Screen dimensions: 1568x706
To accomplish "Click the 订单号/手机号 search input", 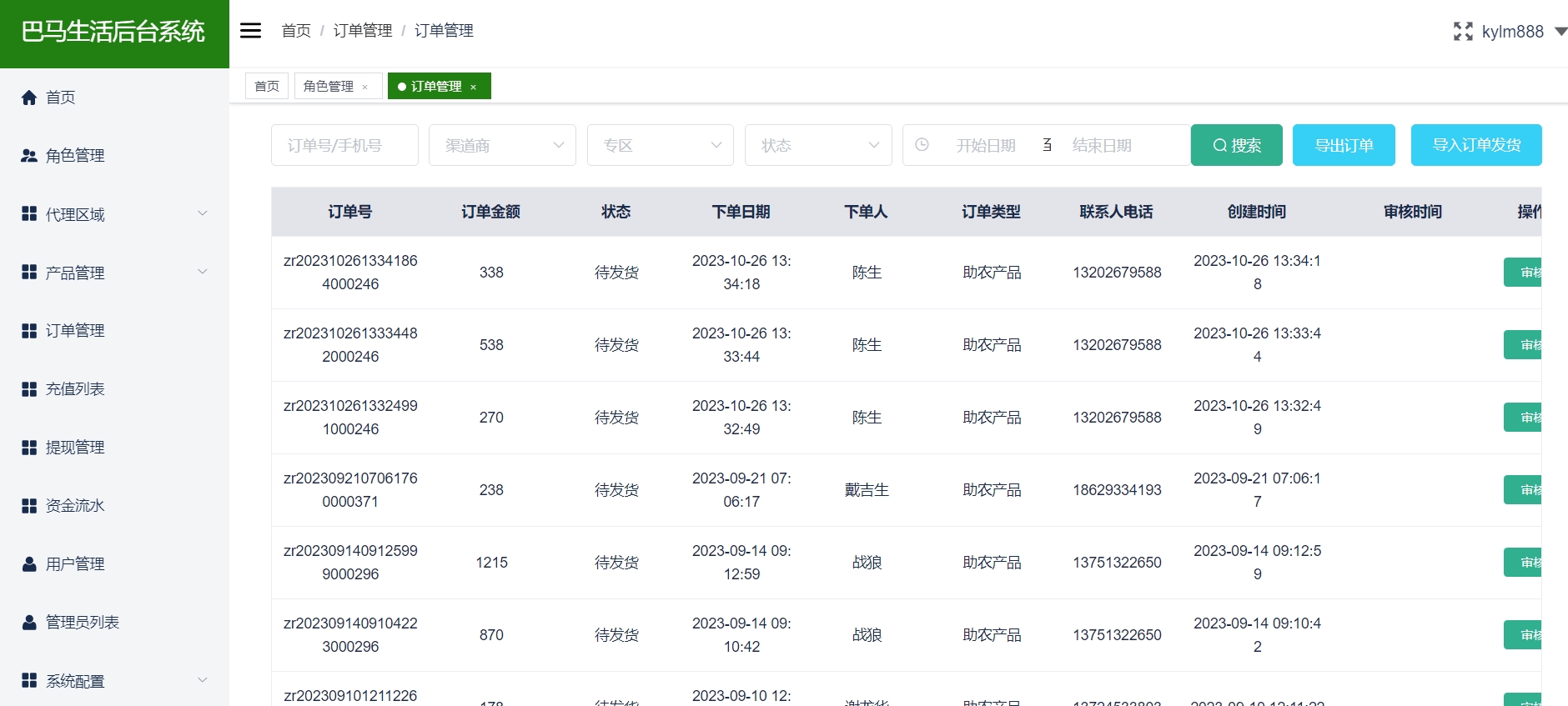I will [x=344, y=145].
